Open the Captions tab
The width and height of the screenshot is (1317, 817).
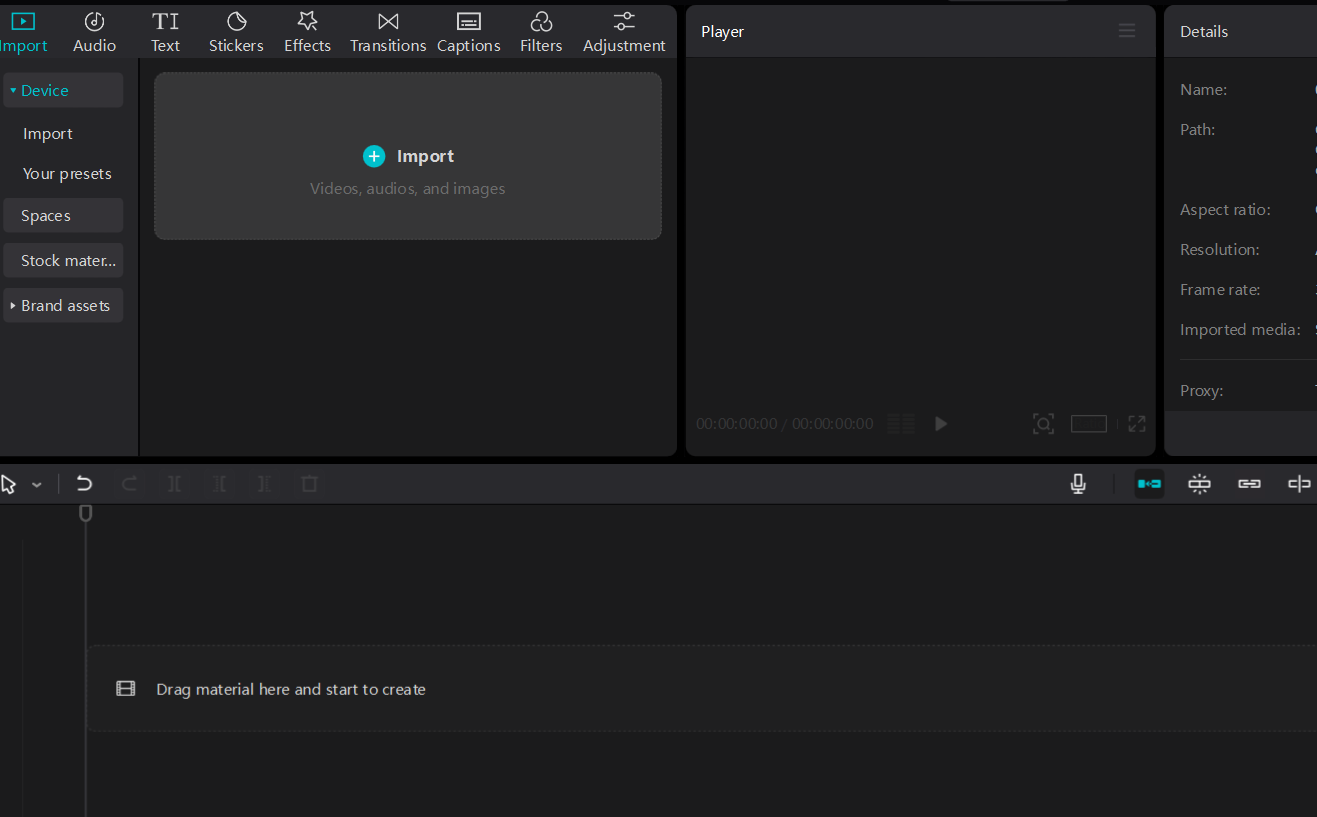[x=468, y=32]
